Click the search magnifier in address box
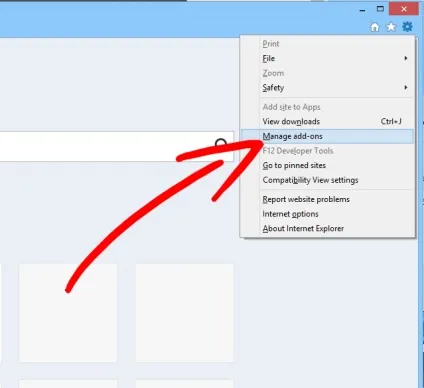The height and width of the screenshot is (388, 424). point(221,144)
